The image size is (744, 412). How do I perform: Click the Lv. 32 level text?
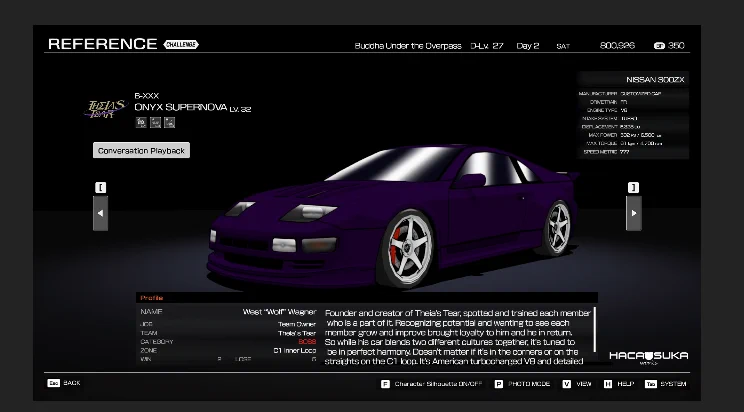(x=240, y=109)
